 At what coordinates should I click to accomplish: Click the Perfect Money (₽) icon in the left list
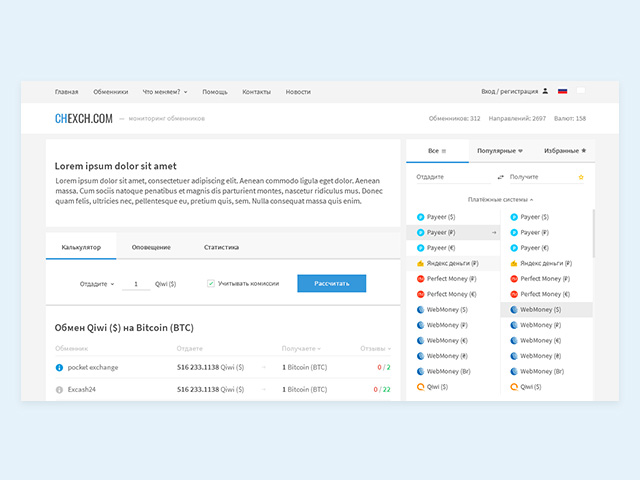420,279
